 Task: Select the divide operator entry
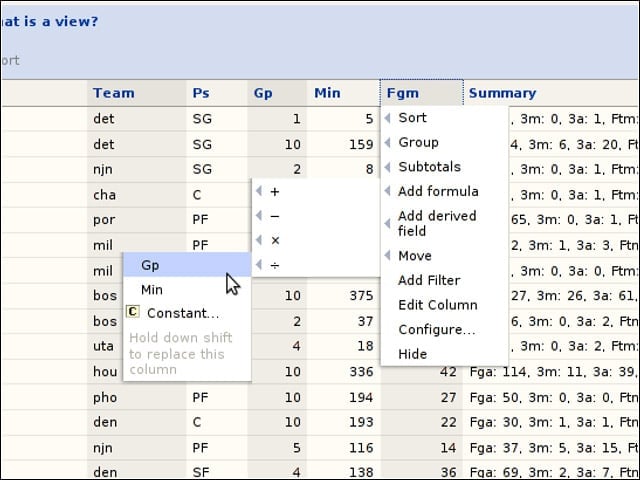coord(275,265)
